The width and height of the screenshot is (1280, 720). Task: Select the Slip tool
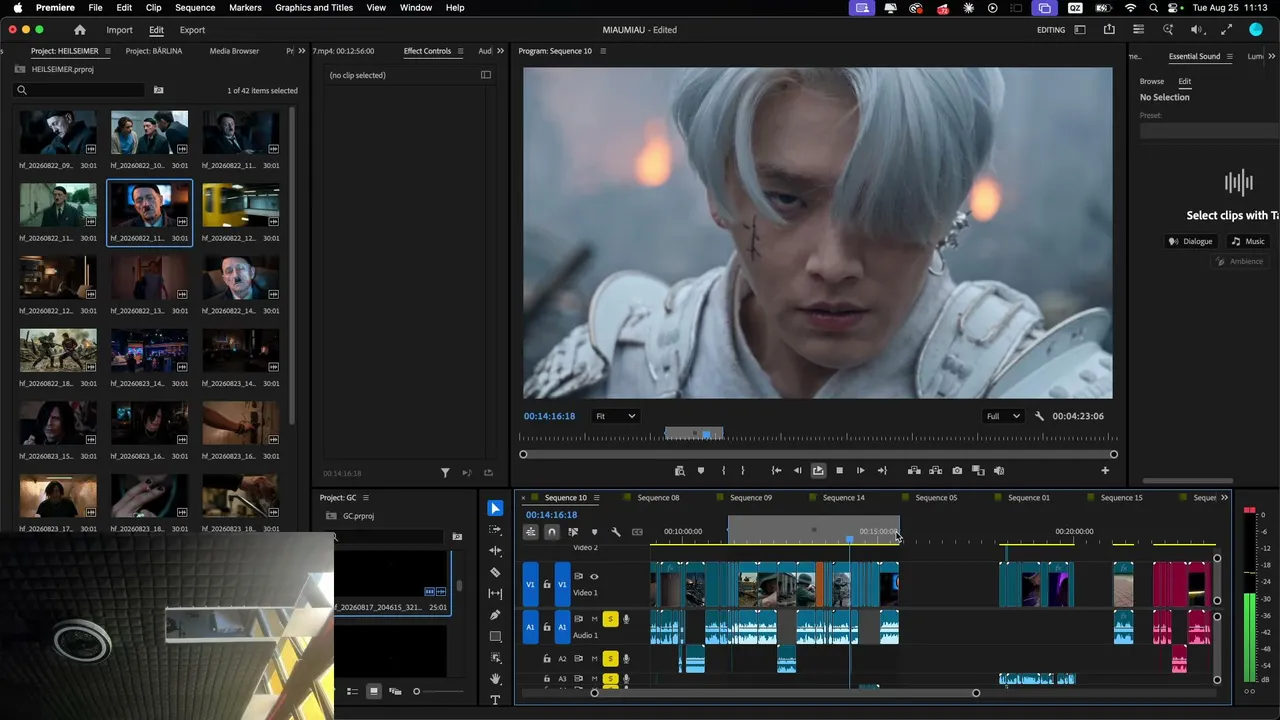pos(495,594)
